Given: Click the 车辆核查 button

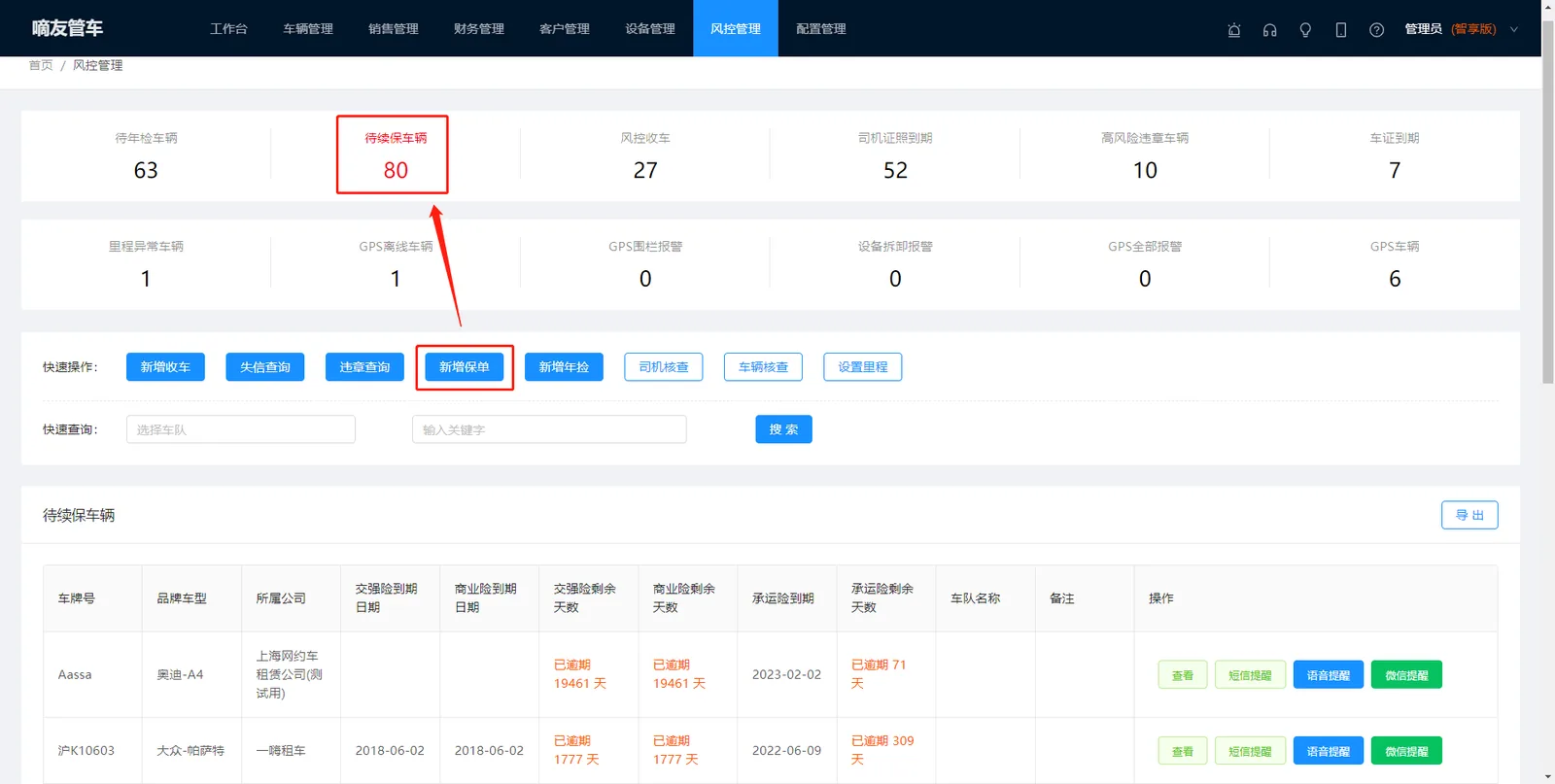Looking at the screenshot, I should click(763, 367).
